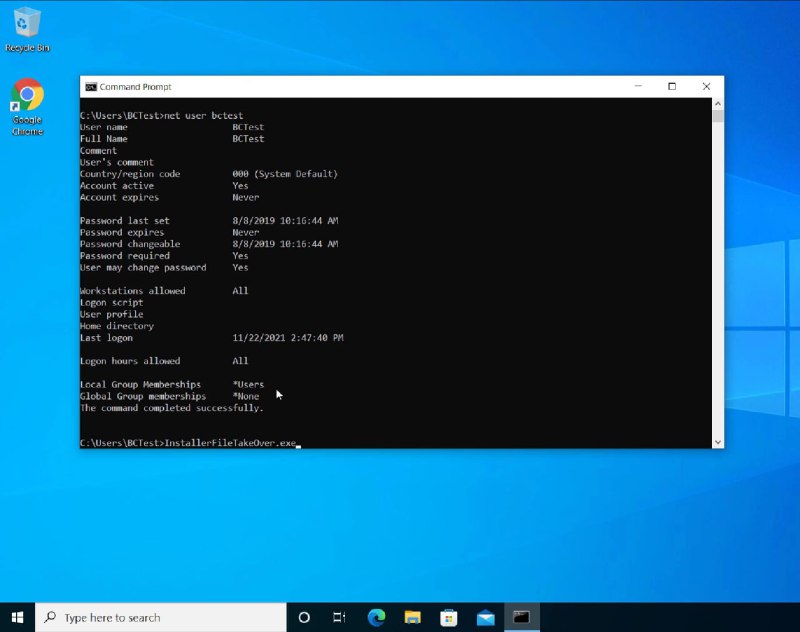
Task: Open Microsoft Edge from the taskbar
Action: tap(376, 618)
